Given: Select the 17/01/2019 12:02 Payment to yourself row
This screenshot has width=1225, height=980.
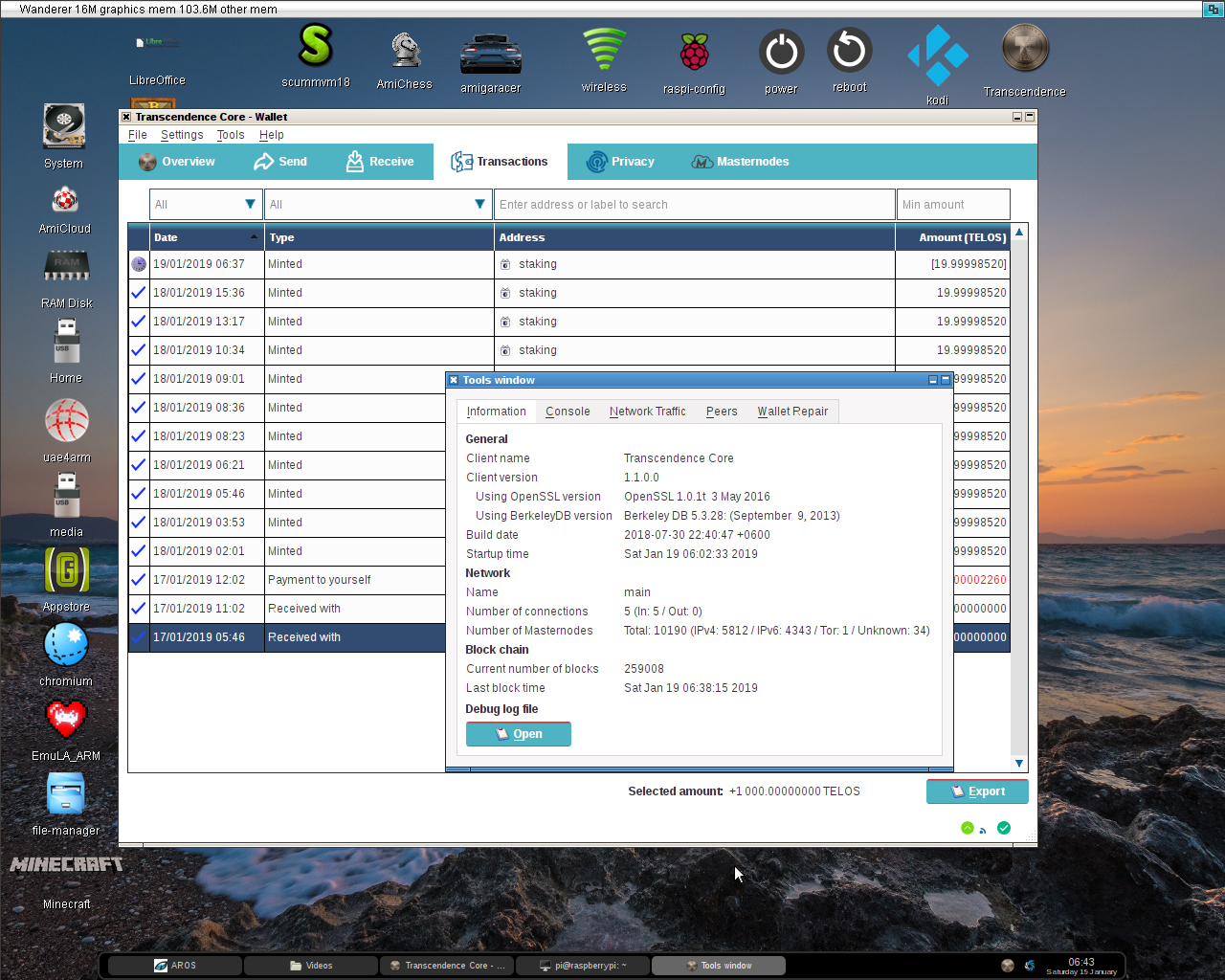Looking at the screenshot, I should point(568,580).
